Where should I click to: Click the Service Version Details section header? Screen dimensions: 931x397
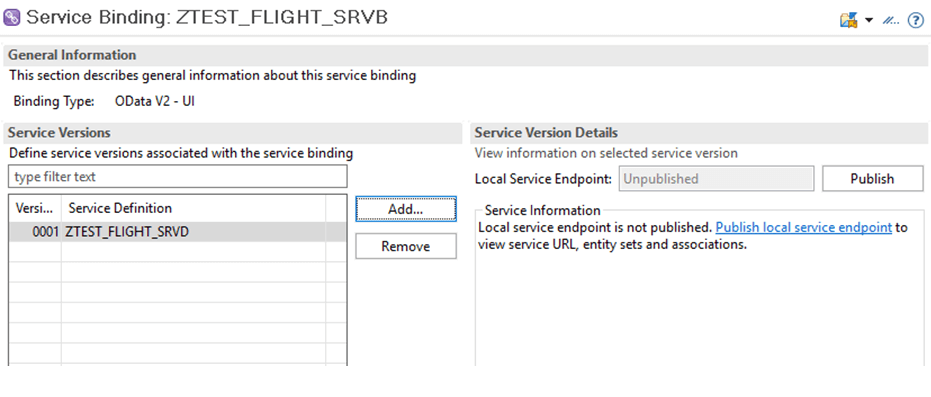(x=699, y=134)
